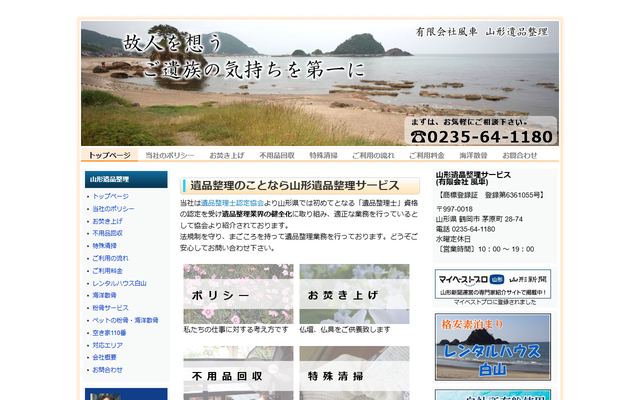The width and height of the screenshot is (640, 400).
Task: Open 海洋散骨 link in left sidebar list
Action: coord(104,295)
